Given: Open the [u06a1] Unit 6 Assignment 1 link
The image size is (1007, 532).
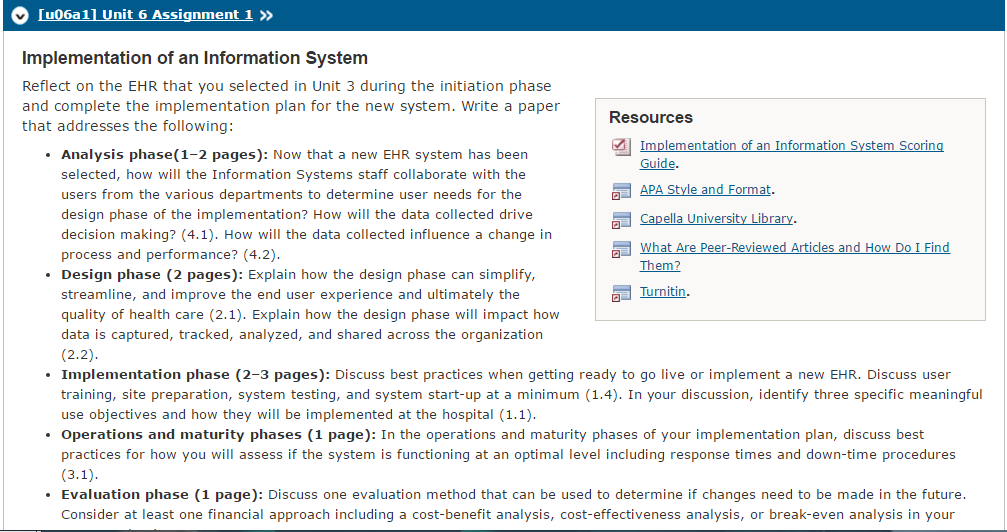Looking at the screenshot, I should click(x=145, y=15).
